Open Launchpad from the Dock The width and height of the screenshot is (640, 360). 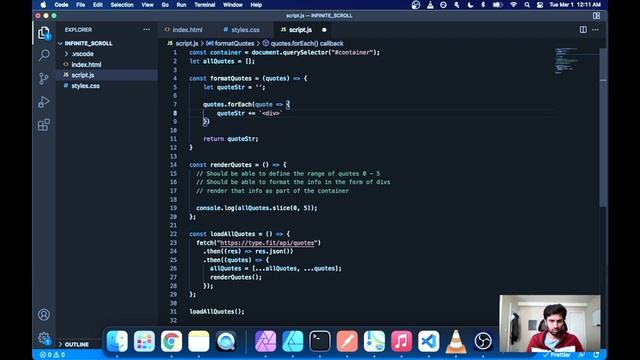(144, 341)
